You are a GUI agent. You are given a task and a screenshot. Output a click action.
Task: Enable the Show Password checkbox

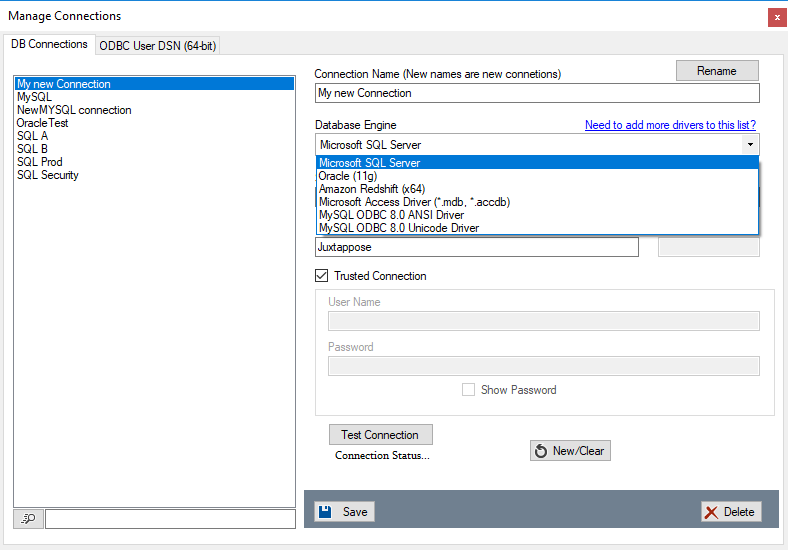click(468, 390)
